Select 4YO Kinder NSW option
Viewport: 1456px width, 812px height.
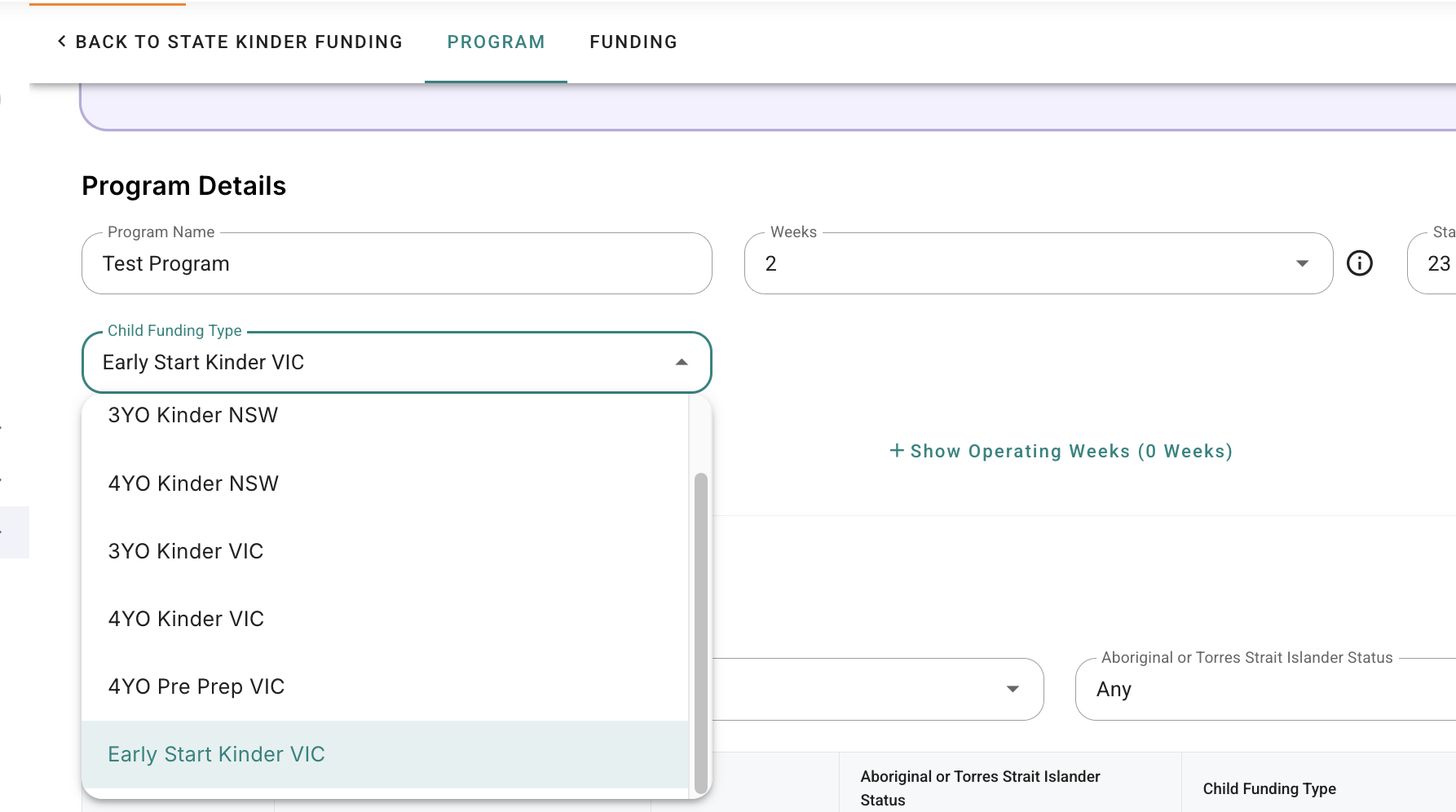click(385, 483)
